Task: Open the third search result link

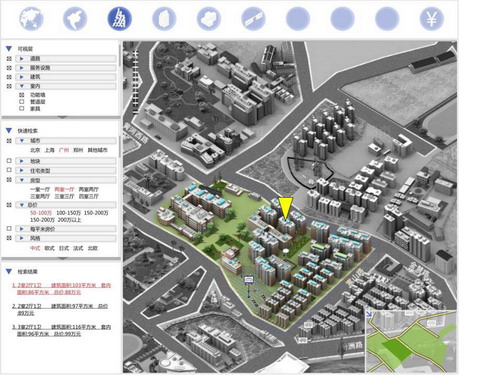Action: (x=61, y=330)
